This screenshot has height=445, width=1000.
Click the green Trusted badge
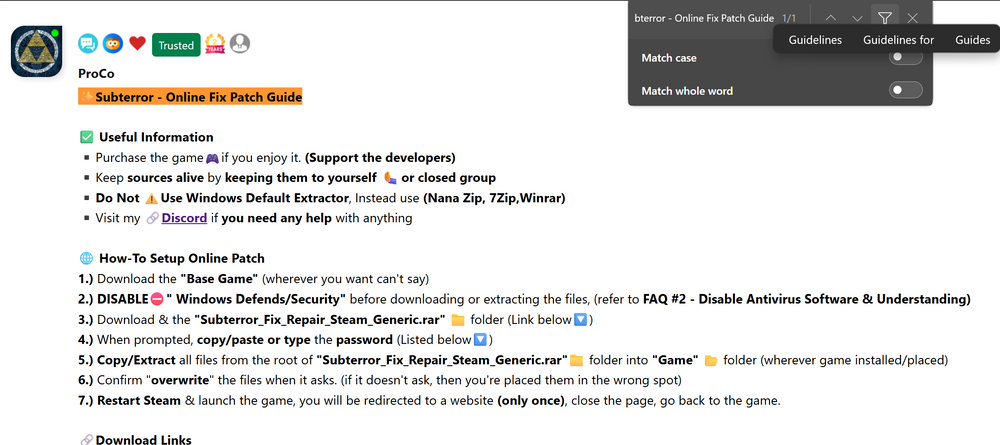pos(176,45)
